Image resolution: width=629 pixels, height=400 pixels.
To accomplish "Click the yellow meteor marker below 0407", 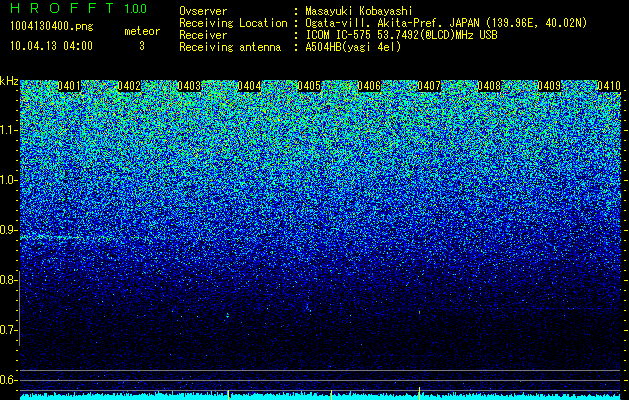I will tap(419, 393).
